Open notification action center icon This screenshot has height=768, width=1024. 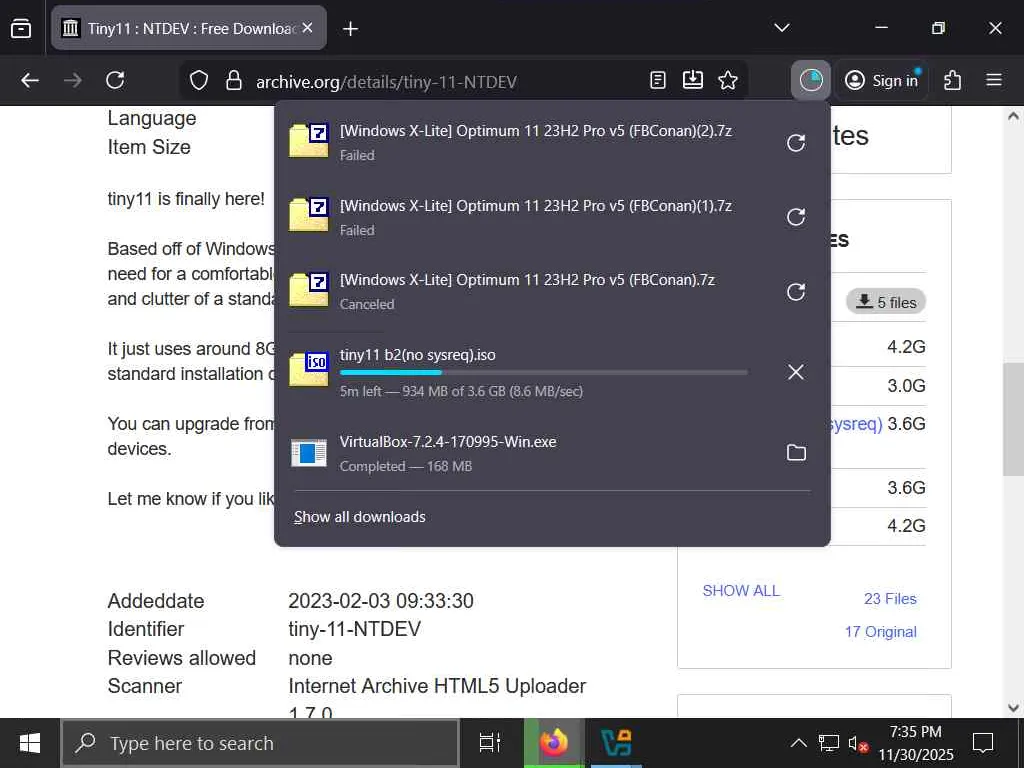pyautogui.click(x=983, y=743)
